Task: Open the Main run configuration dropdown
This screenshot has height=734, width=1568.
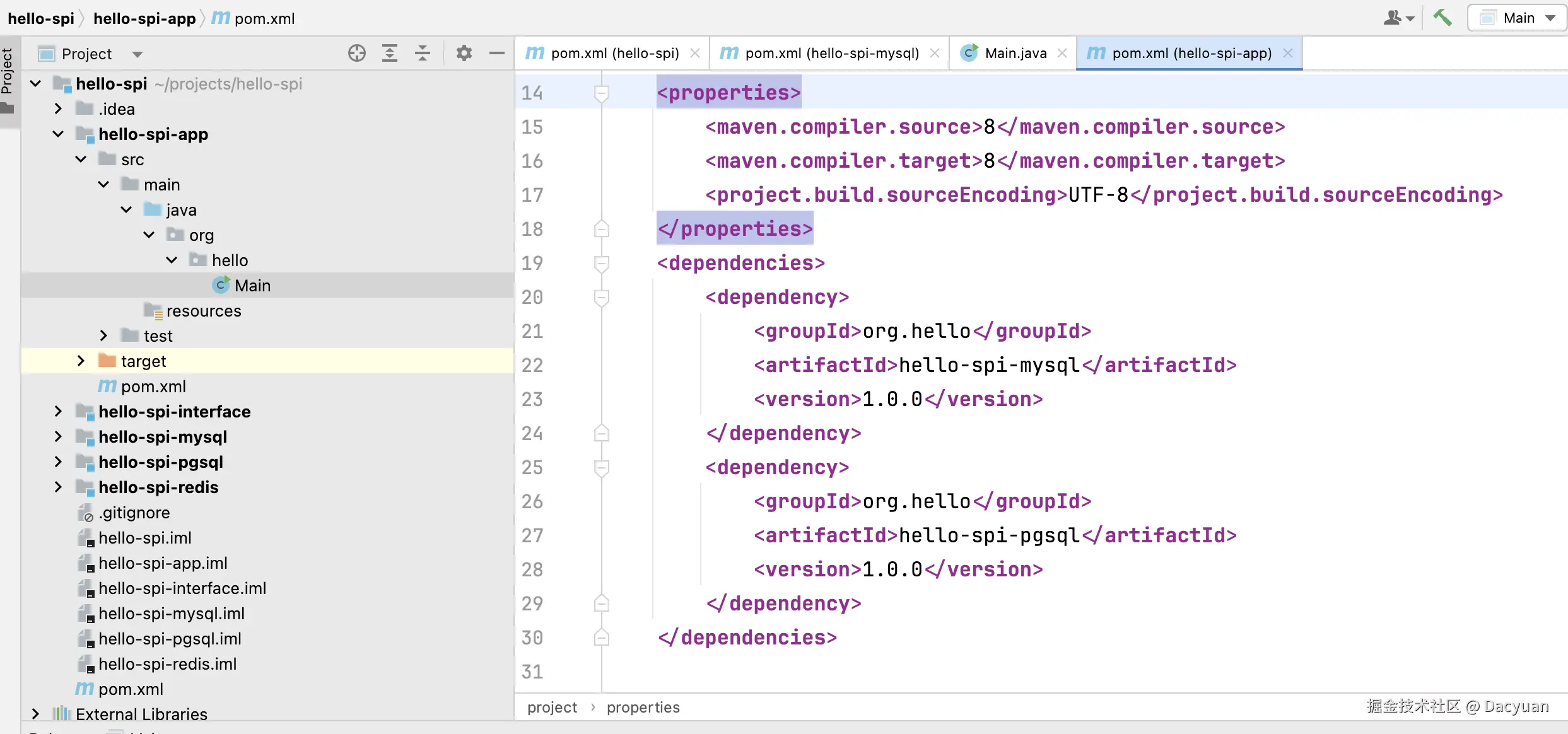Action: click(x=1519, y=18)
